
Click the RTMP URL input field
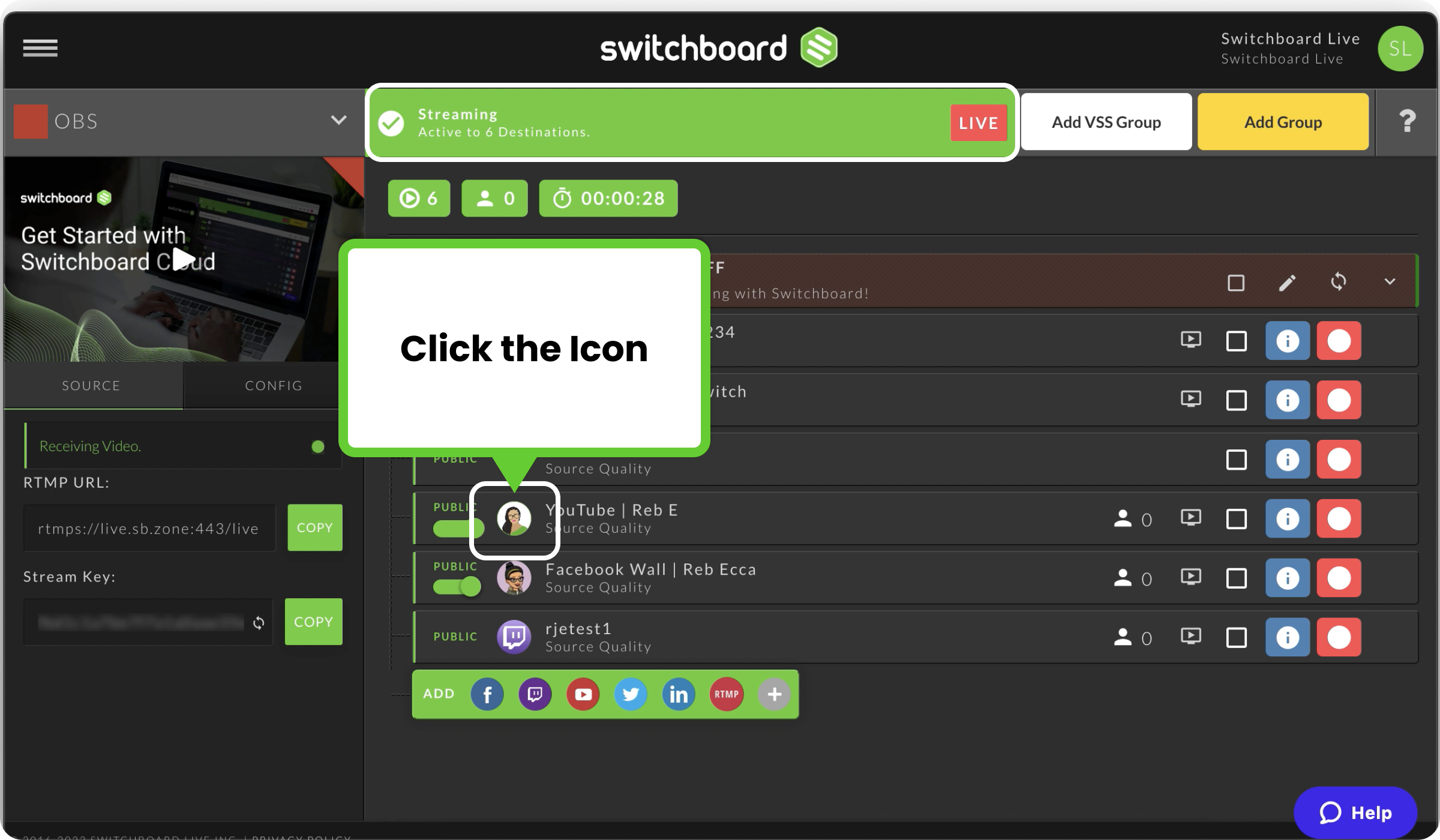[149, 527]
